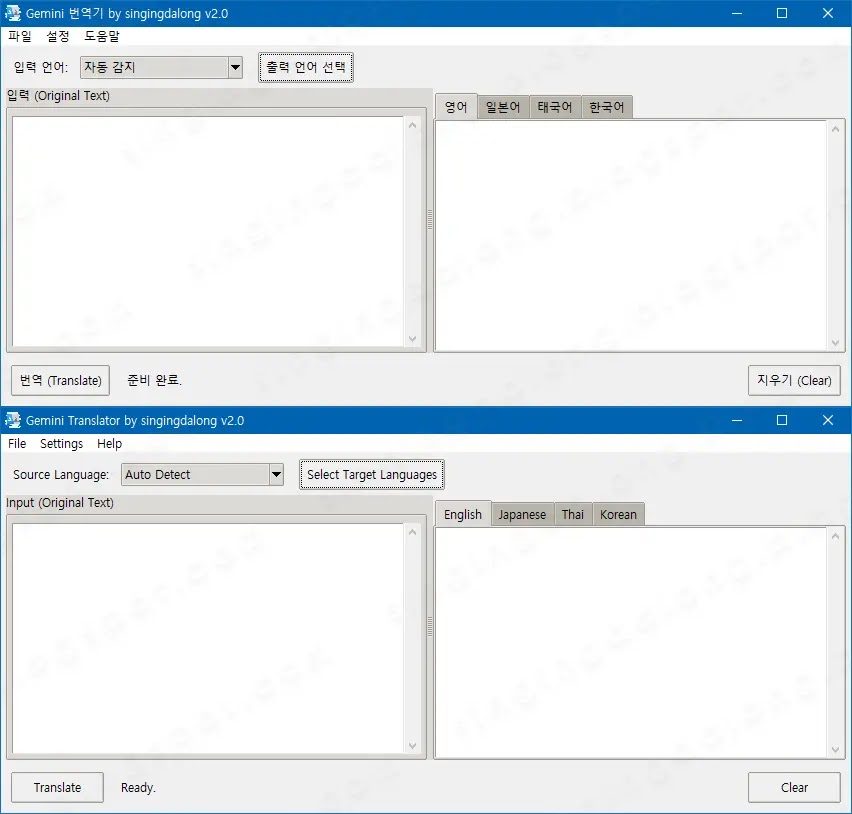Expand the 자동 감지 input language dropdown
This screenshot has height=814, width=852.
161,67
